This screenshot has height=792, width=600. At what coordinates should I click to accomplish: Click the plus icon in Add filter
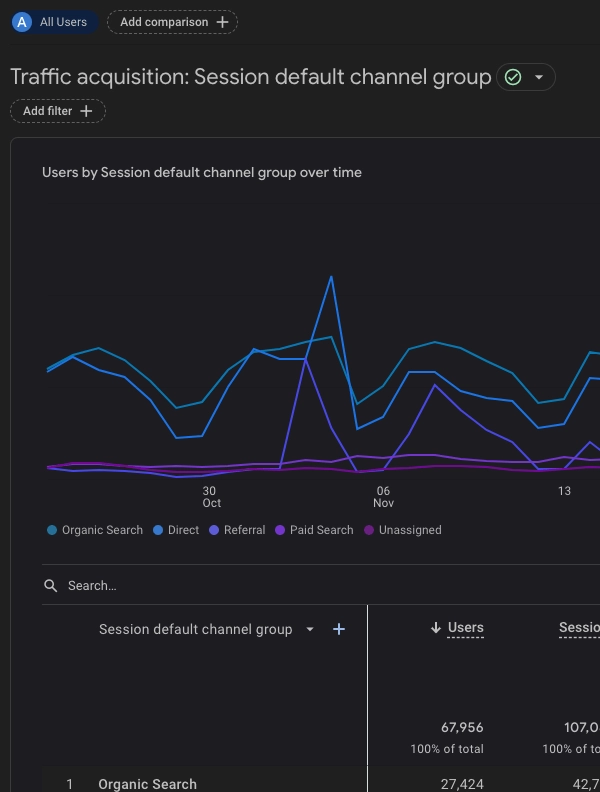coord(86,111)
